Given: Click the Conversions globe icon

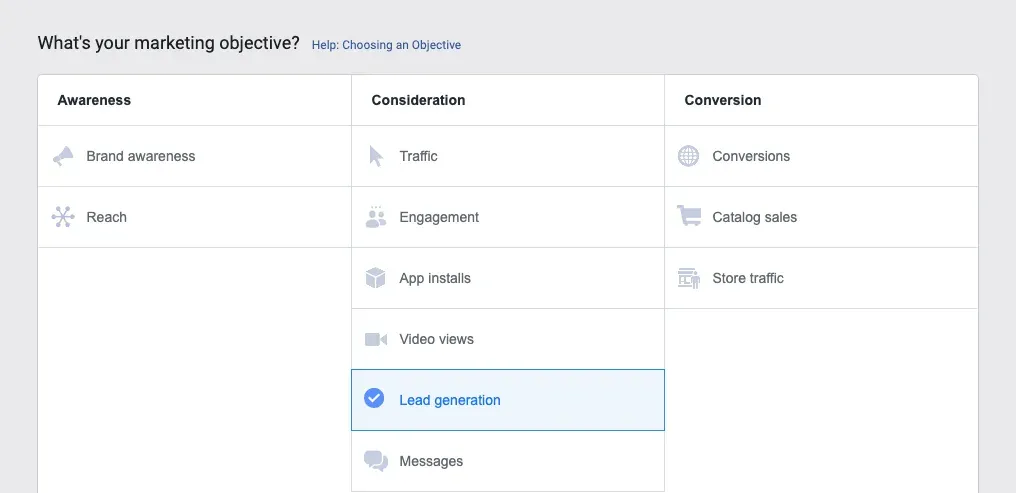Looking at the screenshot, I should (689, 156).
